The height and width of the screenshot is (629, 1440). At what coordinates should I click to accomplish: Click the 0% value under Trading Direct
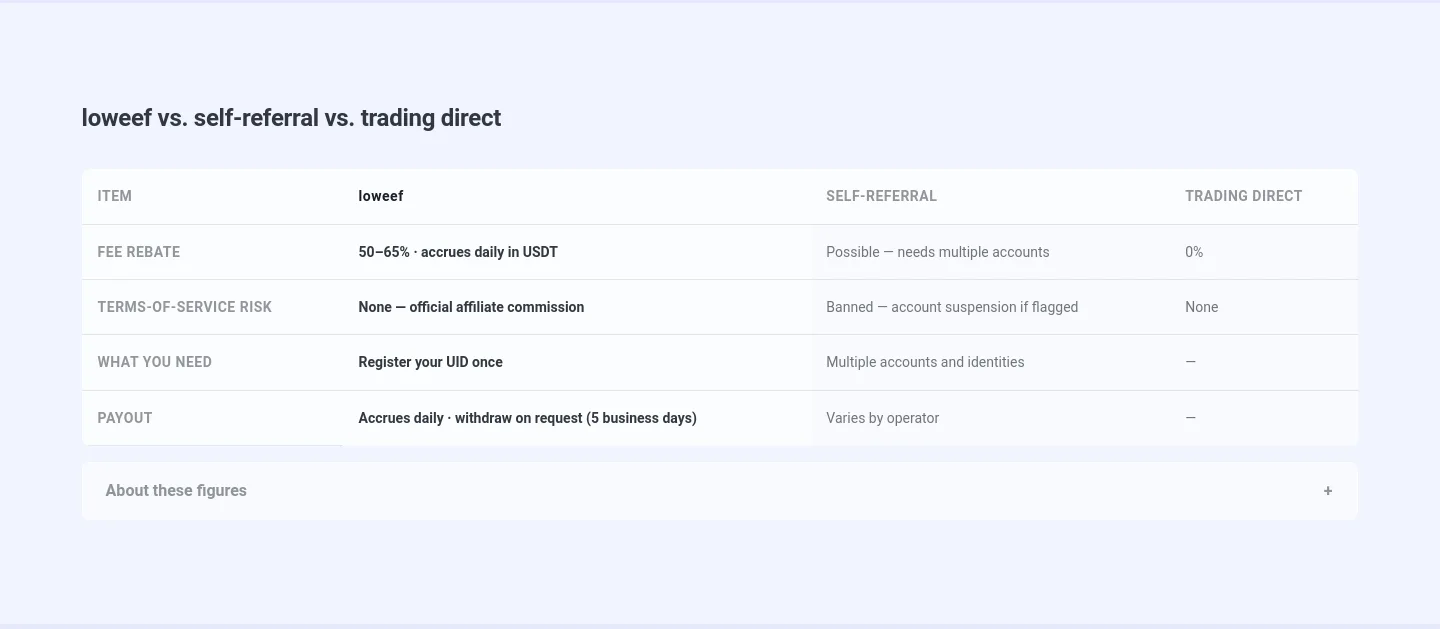1194,252
